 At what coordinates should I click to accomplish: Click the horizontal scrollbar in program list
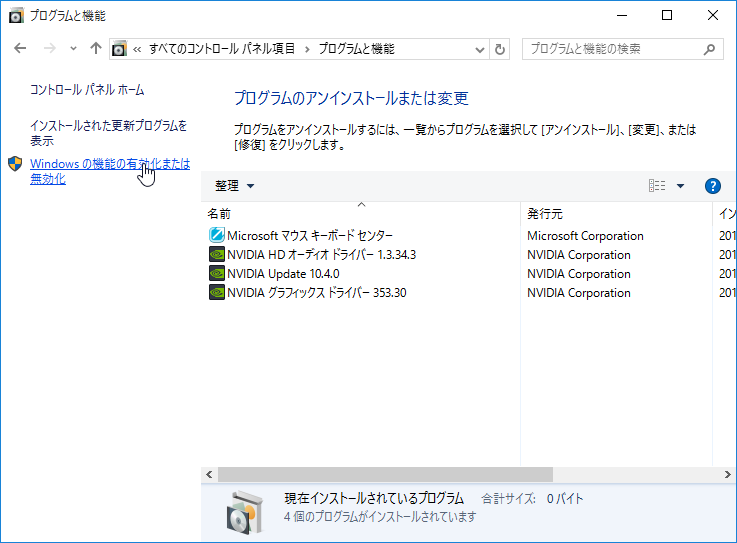tap(385, 474)
